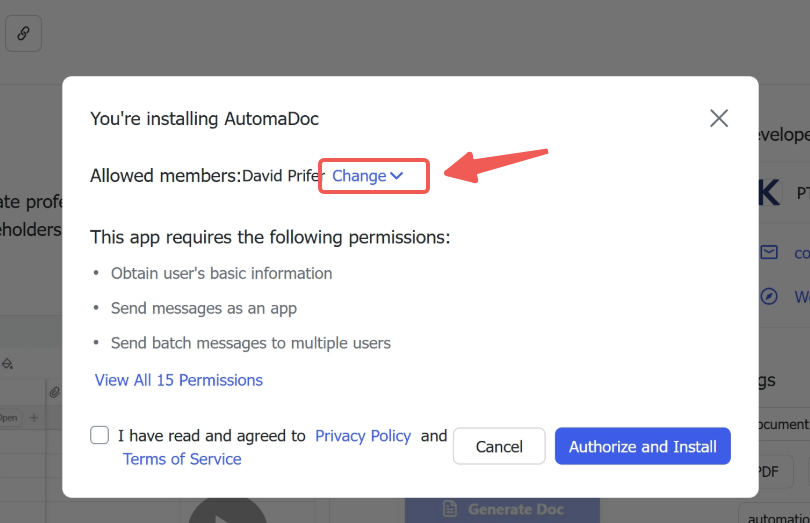Click the plus icon next to Open
Image resolution: width=810 pixels, height=523 pixels.
(x=34, y=418)
